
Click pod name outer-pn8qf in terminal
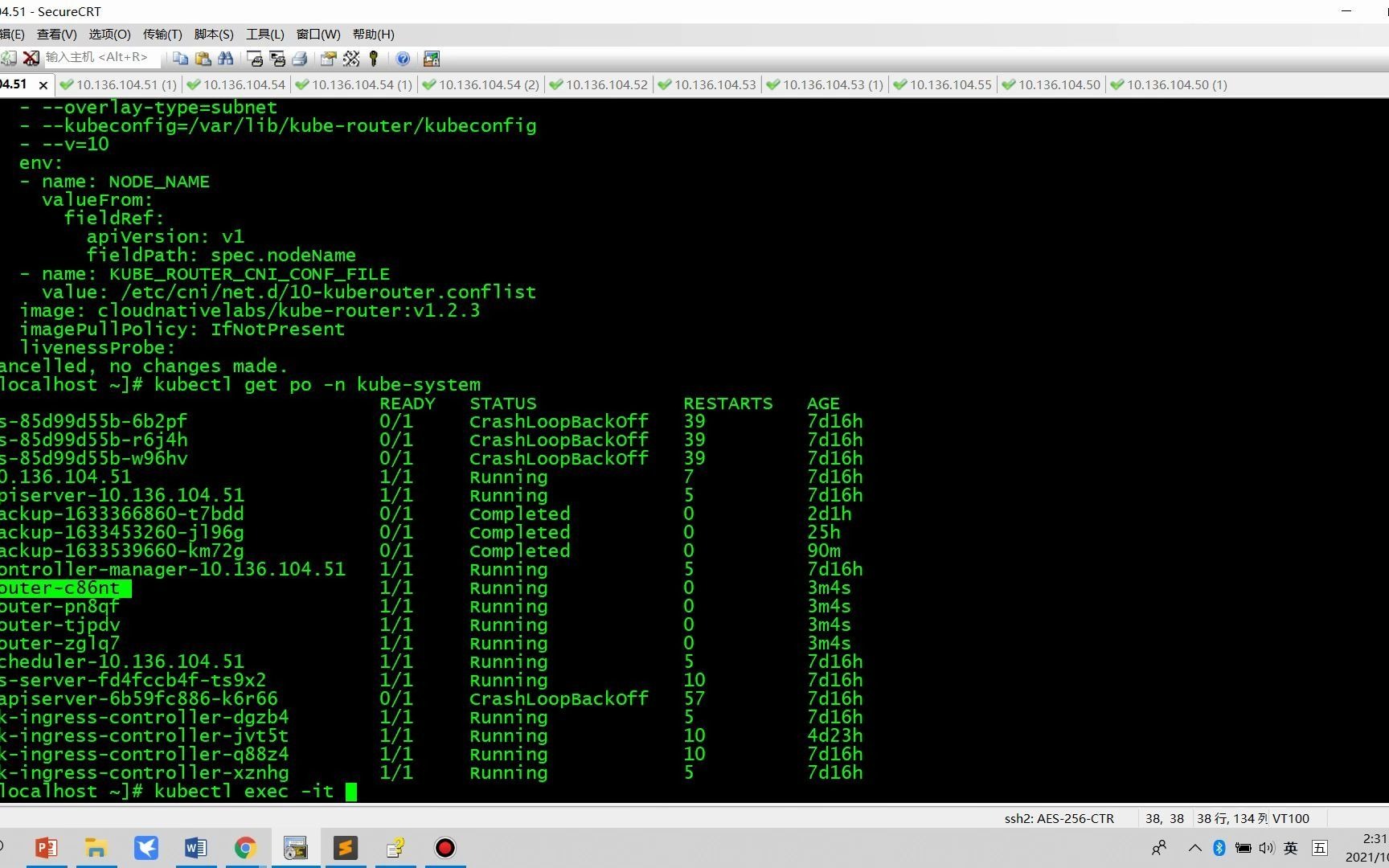click(x=59, y=607)
